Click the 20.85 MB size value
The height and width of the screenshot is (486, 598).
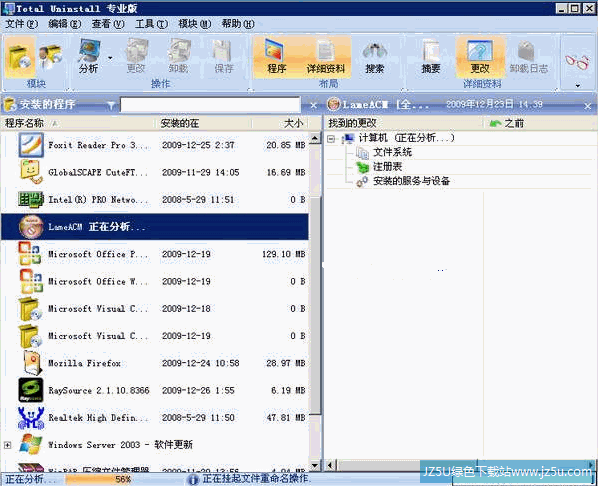[x=286, y=145]
